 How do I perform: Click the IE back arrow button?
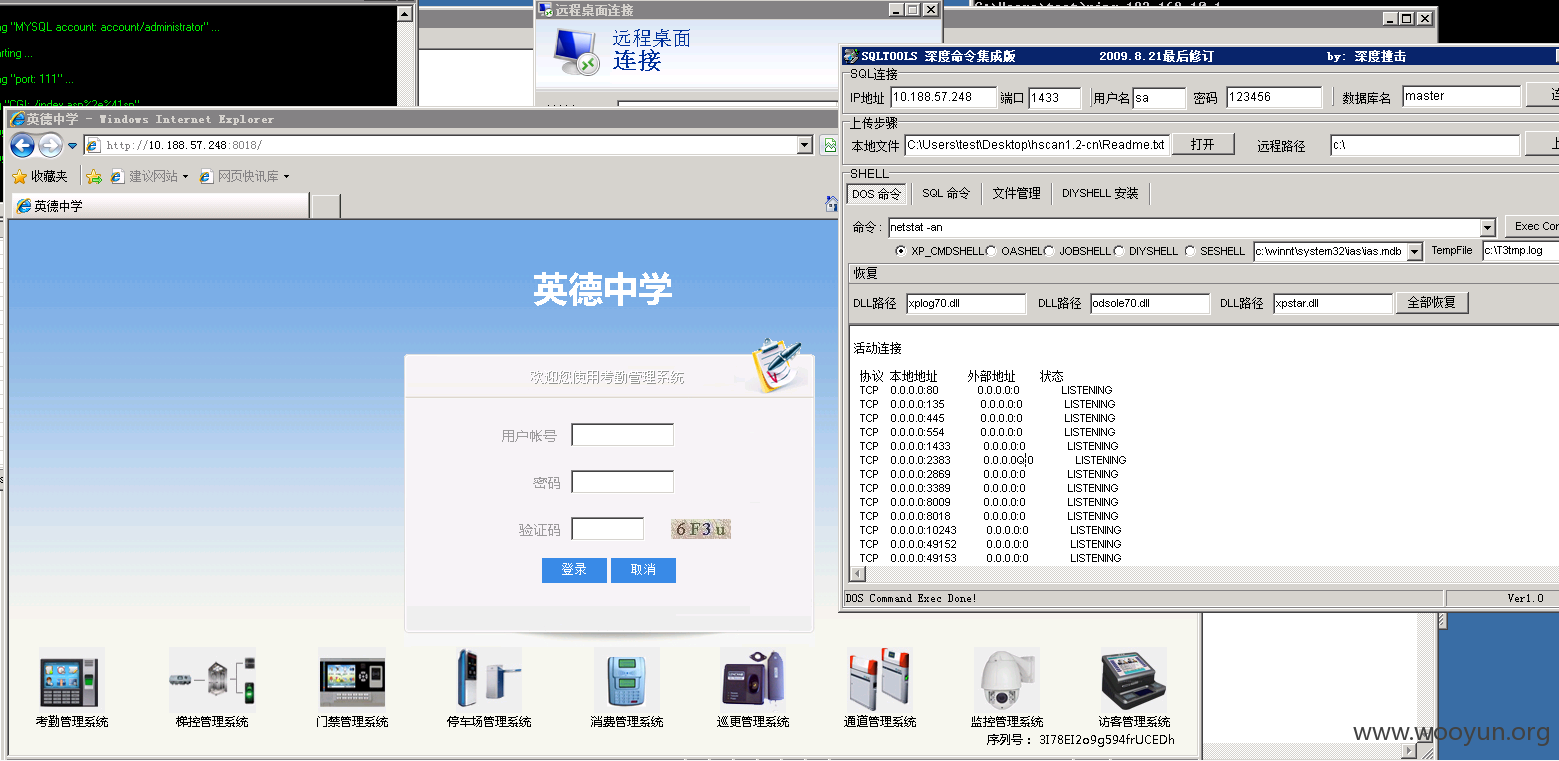(x=23, y=146)
